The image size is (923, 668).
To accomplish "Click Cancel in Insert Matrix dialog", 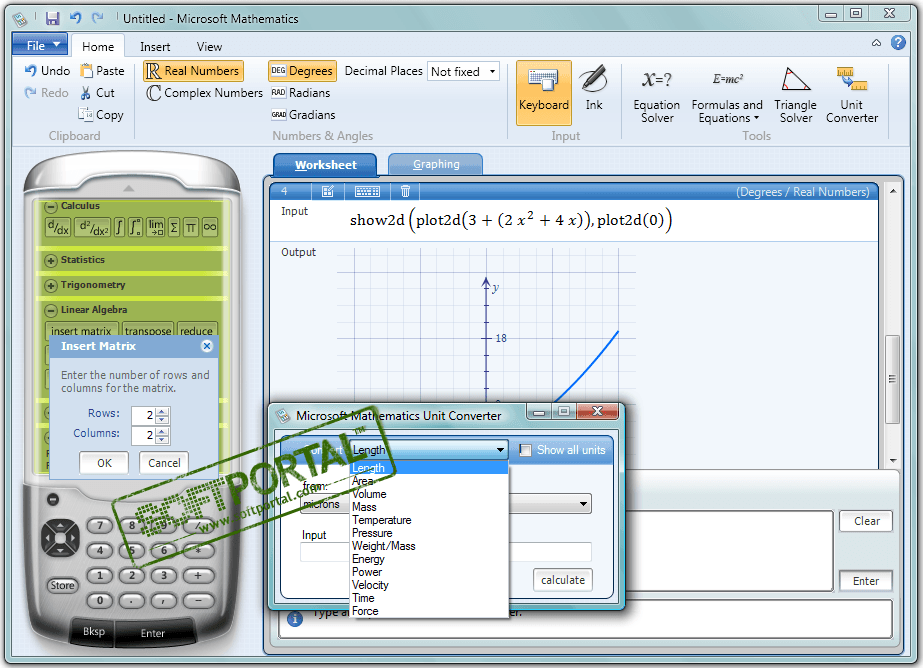I will pos(164,463).
